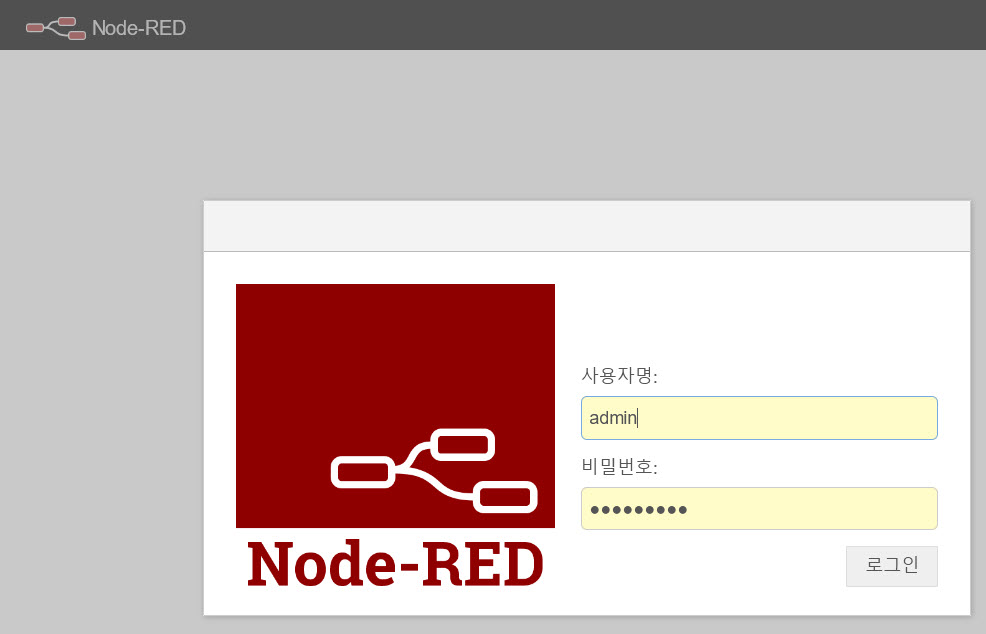This screenshot has width=986, height=634.
Task: Click the 로그인 login button
Action: [x=892, y=567]
